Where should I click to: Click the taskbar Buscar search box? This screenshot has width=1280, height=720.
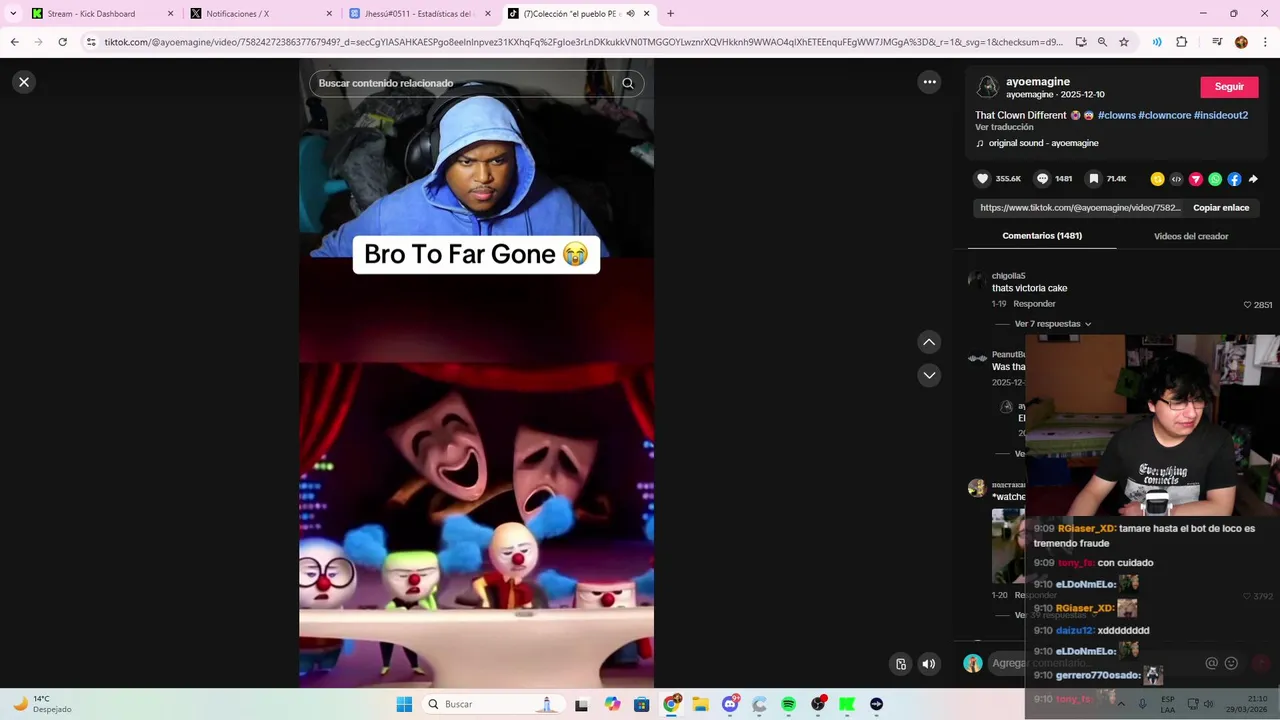click(x=493, y=704)
